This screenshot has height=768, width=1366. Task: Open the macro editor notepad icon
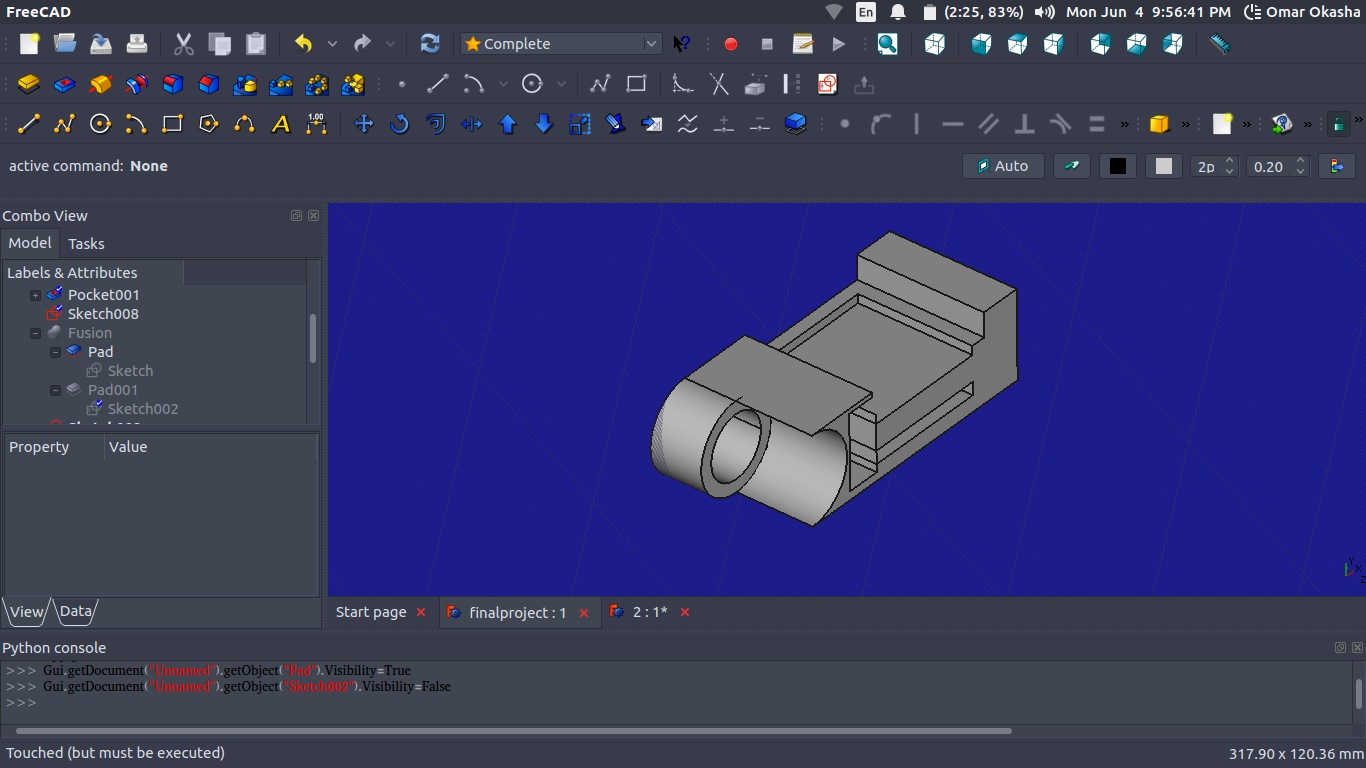803,44
